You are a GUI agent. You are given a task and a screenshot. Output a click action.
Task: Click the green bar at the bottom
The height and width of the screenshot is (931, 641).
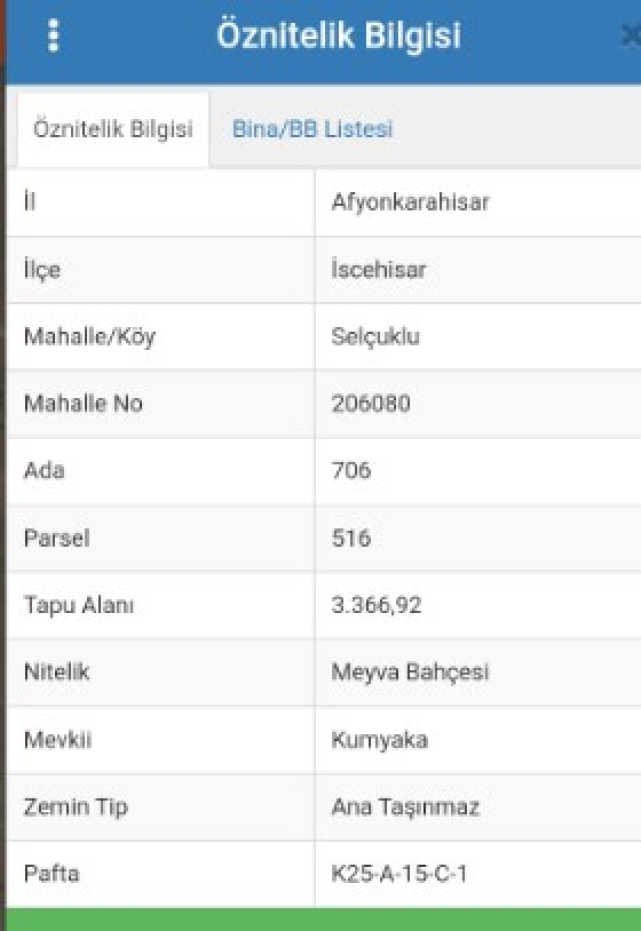(323, 919)
